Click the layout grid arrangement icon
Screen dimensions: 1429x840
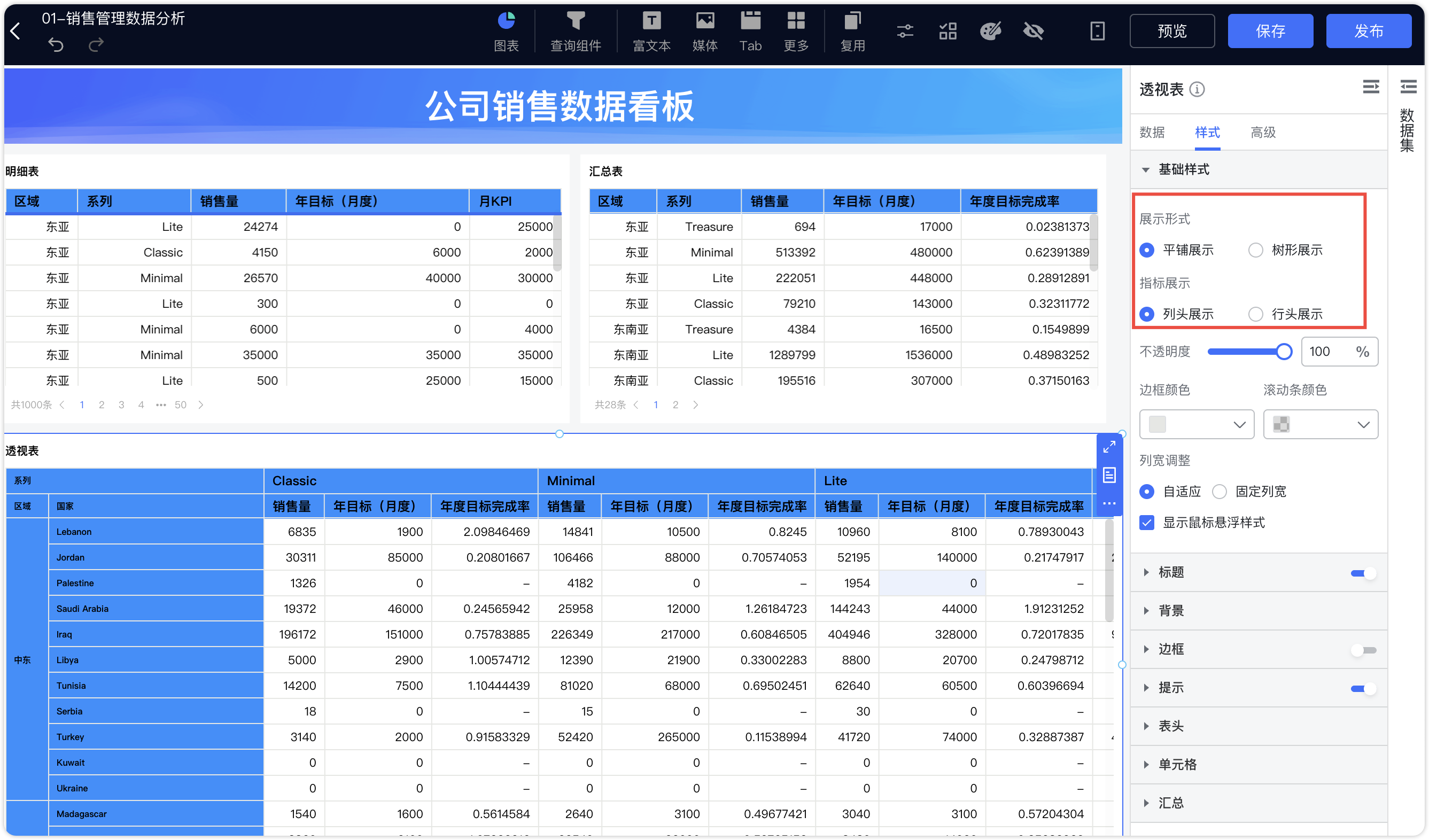(948, 31)
